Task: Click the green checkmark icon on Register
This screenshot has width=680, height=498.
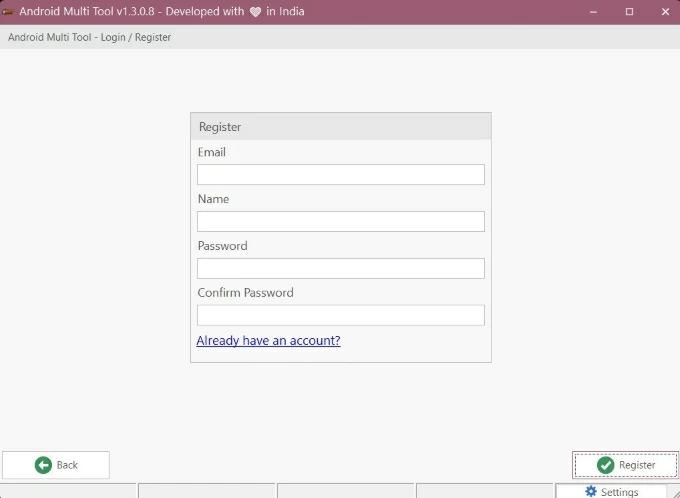Action: 605,465
